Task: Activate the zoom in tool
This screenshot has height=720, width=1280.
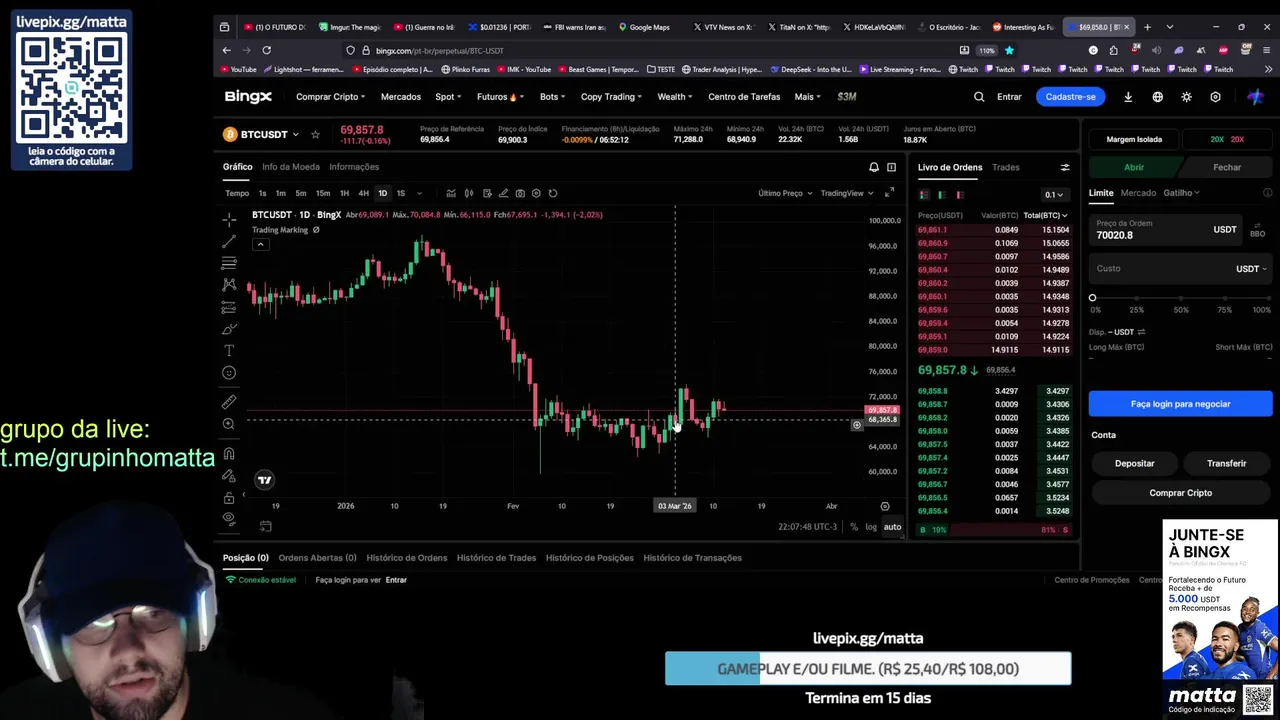Action: click(229, 424)
